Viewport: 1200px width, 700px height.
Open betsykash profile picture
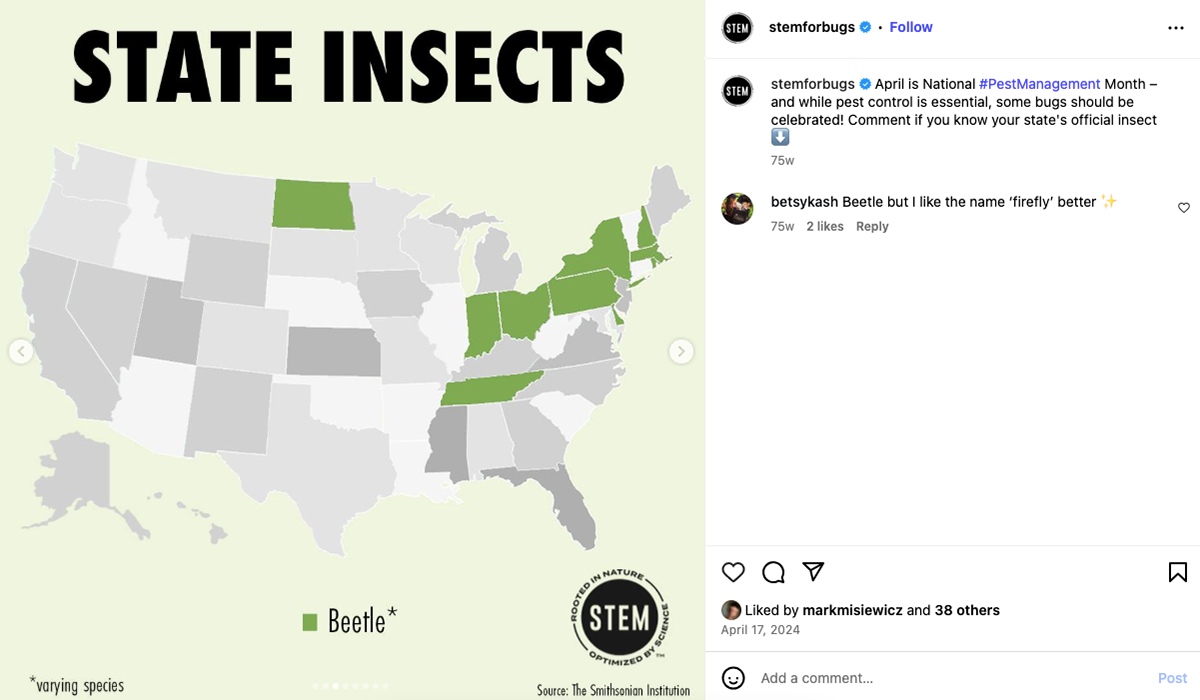[737, 208]
